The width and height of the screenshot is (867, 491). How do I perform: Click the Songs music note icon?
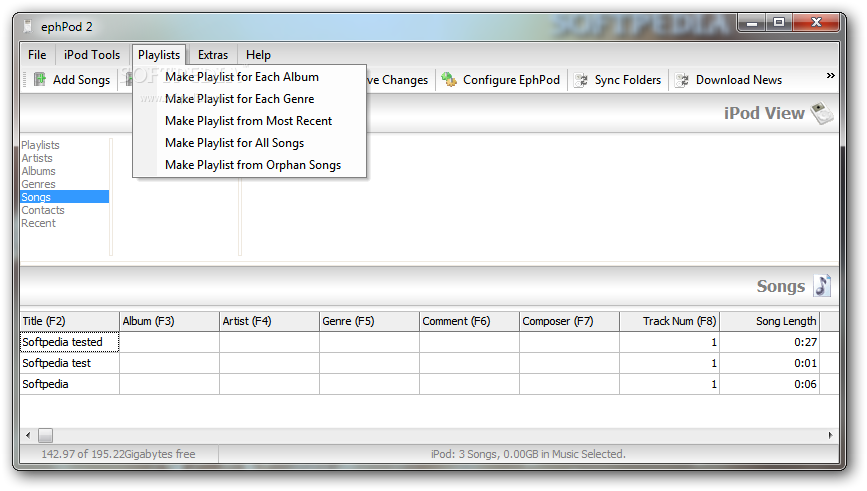822,286
